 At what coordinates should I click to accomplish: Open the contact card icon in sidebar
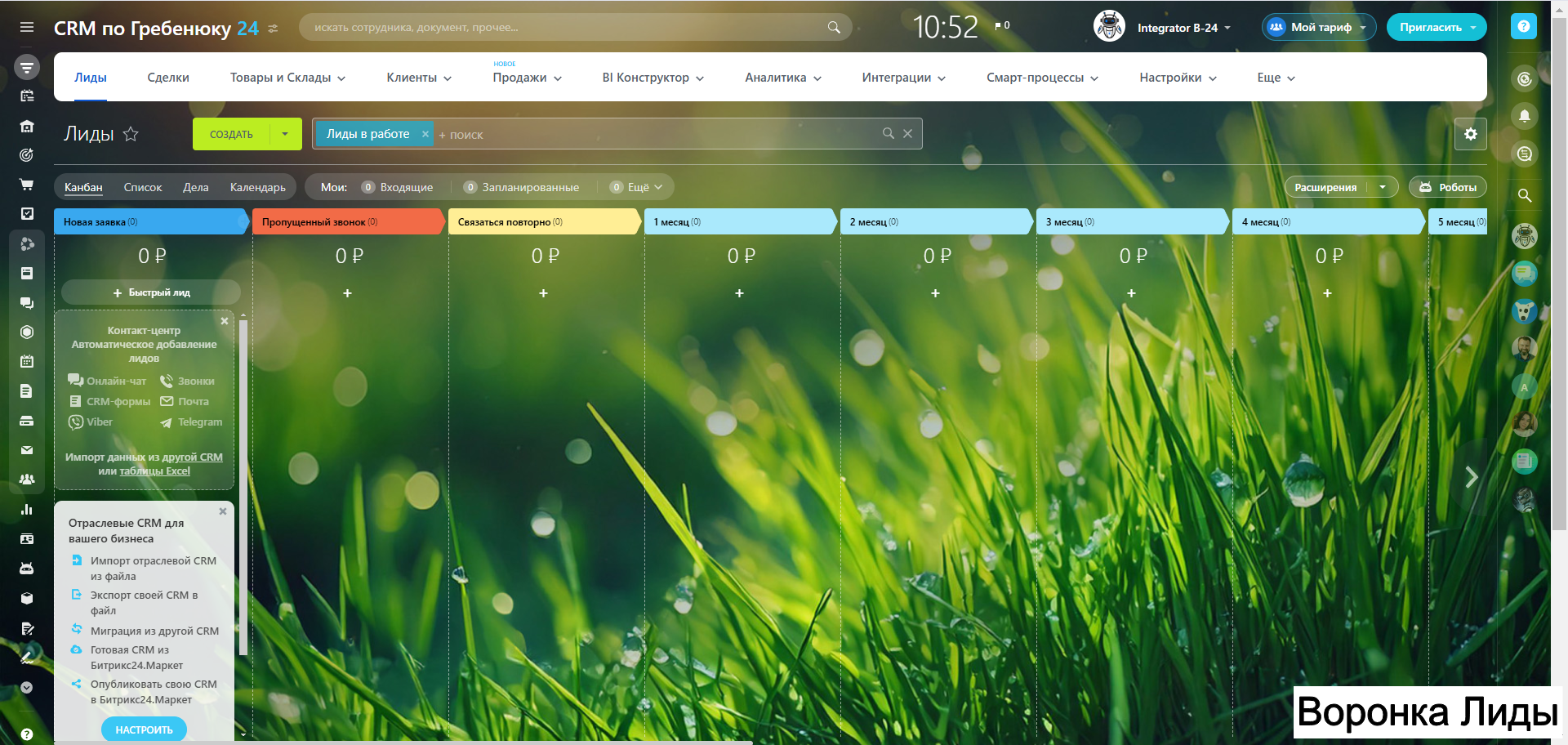27,539
